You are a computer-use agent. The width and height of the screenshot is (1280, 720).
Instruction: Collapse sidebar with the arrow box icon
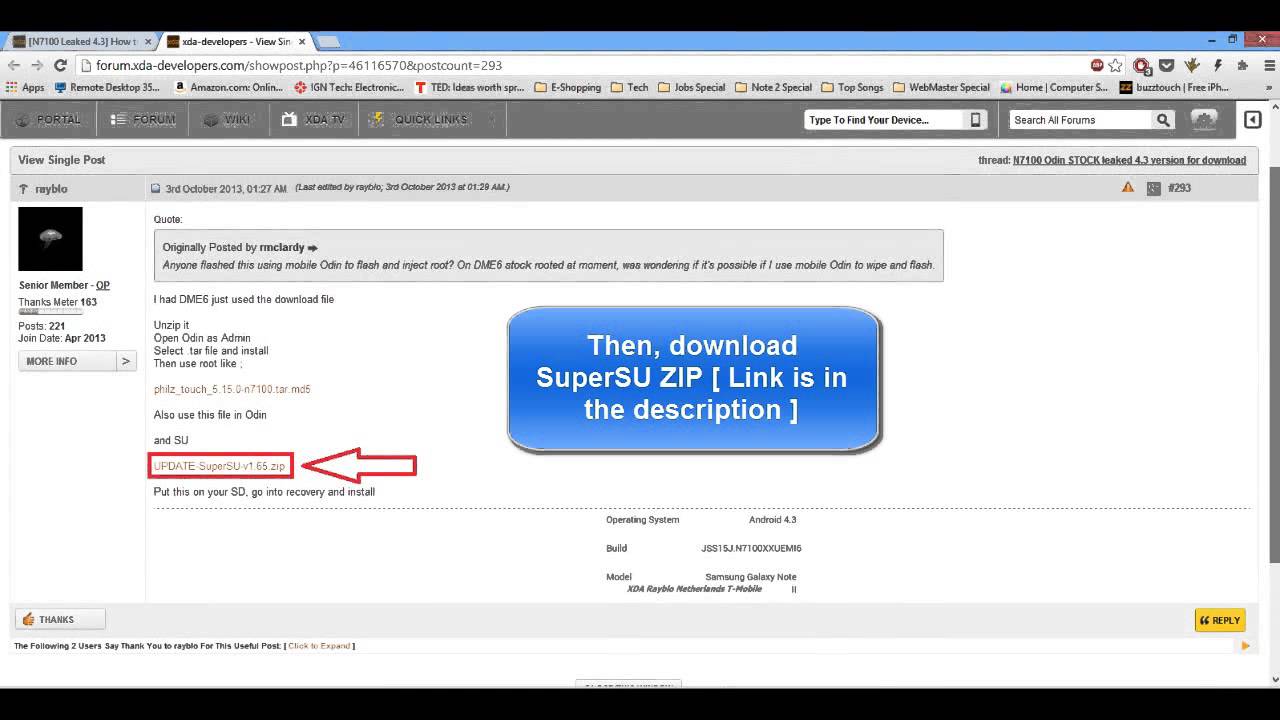point(1252,120)
